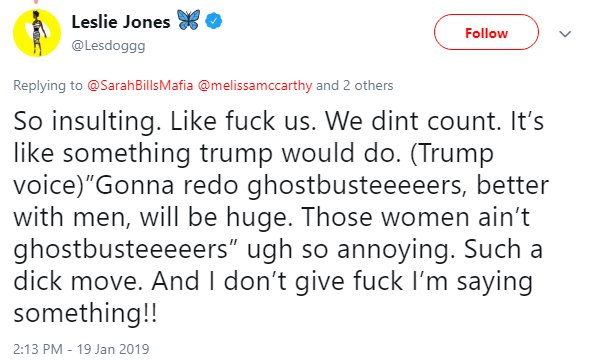Image resolution: width=590 pixels, height=360 pixels.
Task: Follow the Leslie Jones account
Action: click(x=486, y=32)
